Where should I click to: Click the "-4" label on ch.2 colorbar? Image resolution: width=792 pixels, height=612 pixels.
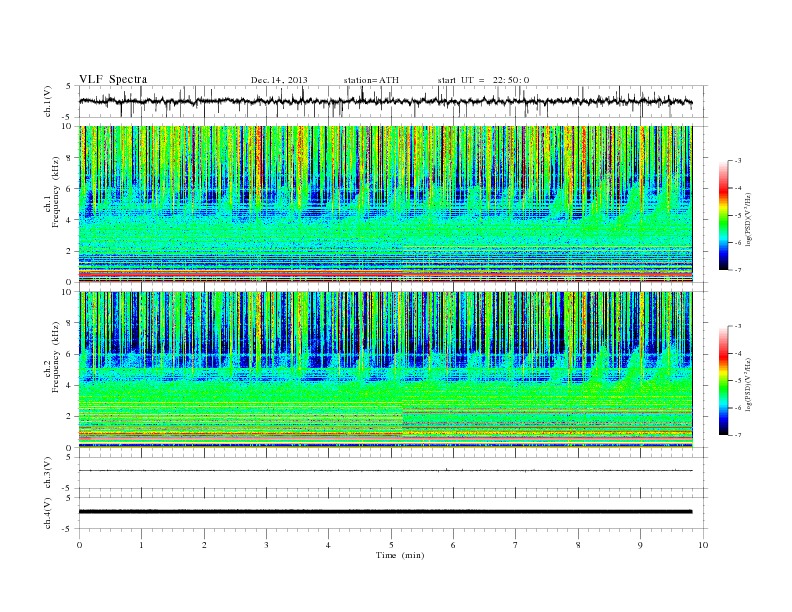coord(738,353)
